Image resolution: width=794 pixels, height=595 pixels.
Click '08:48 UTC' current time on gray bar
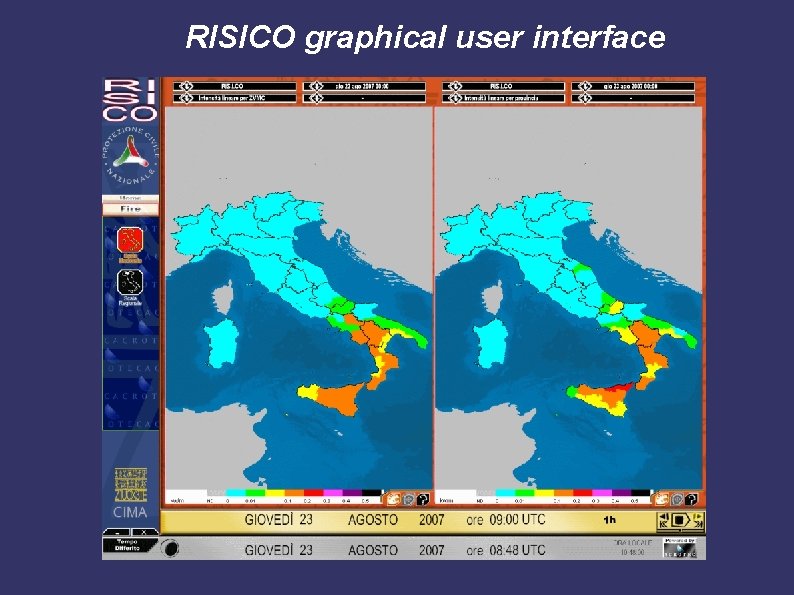tap(517, 550)
